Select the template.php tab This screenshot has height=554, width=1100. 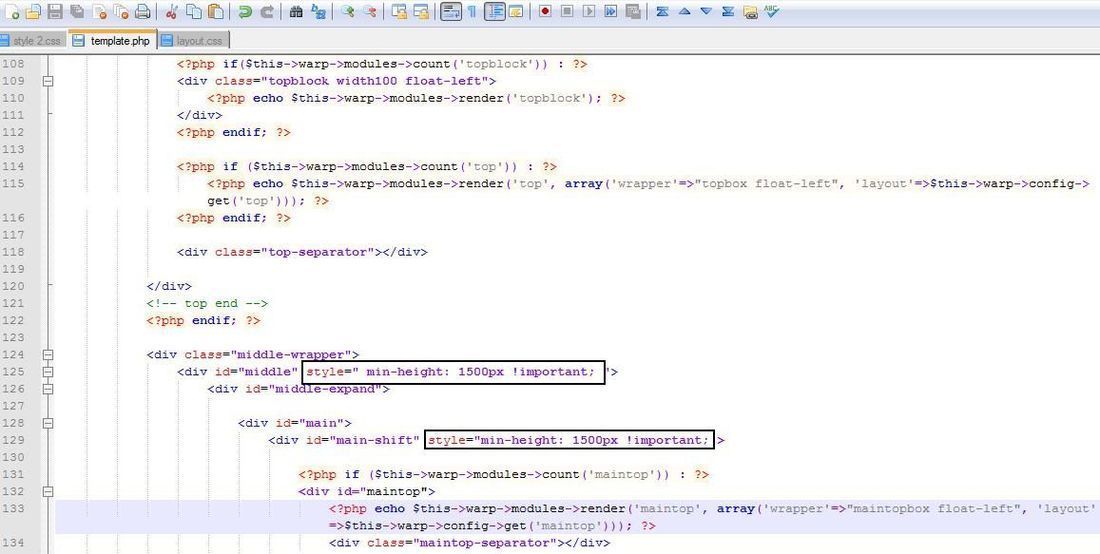pos(113,41)
